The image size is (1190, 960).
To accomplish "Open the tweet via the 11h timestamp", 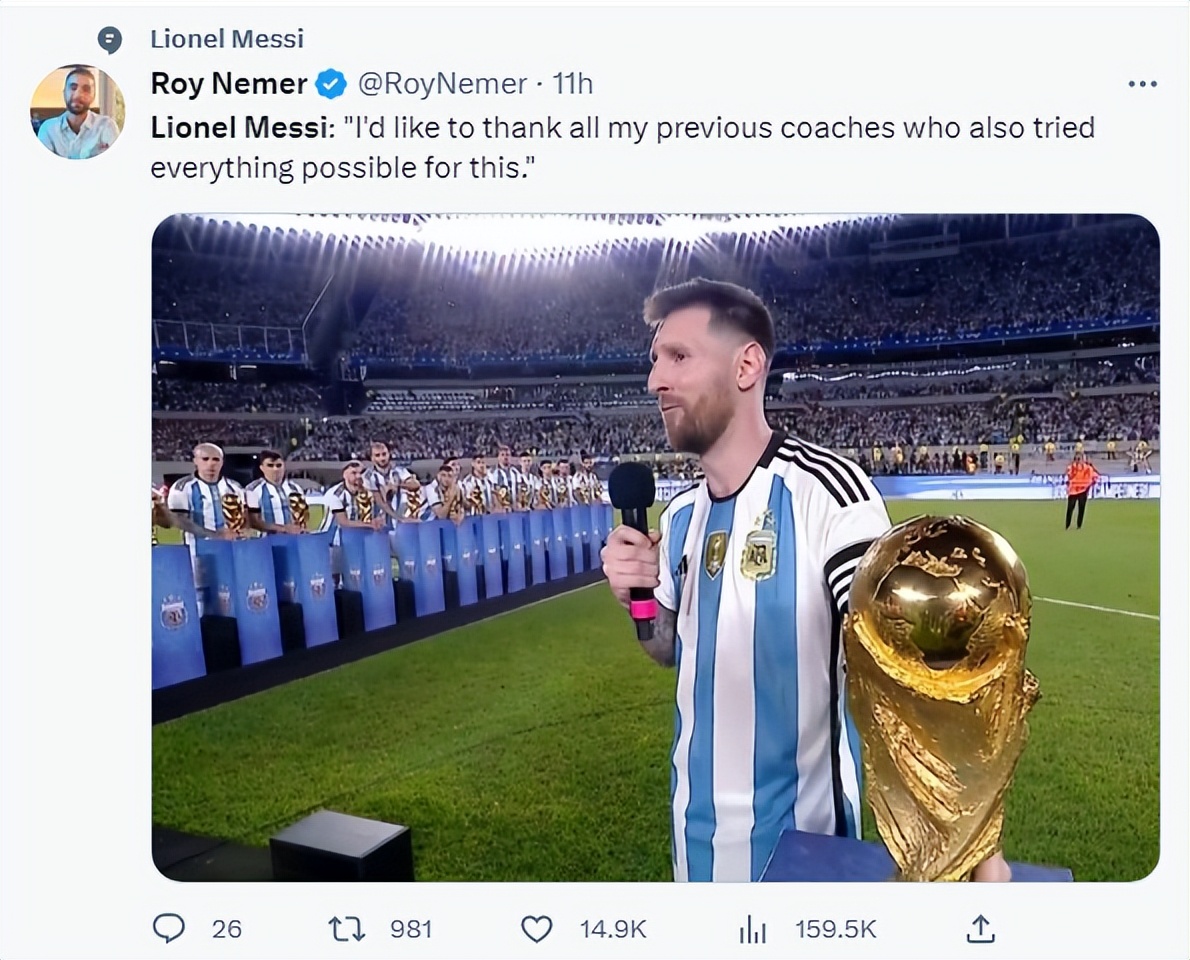I will pos(573,84).
